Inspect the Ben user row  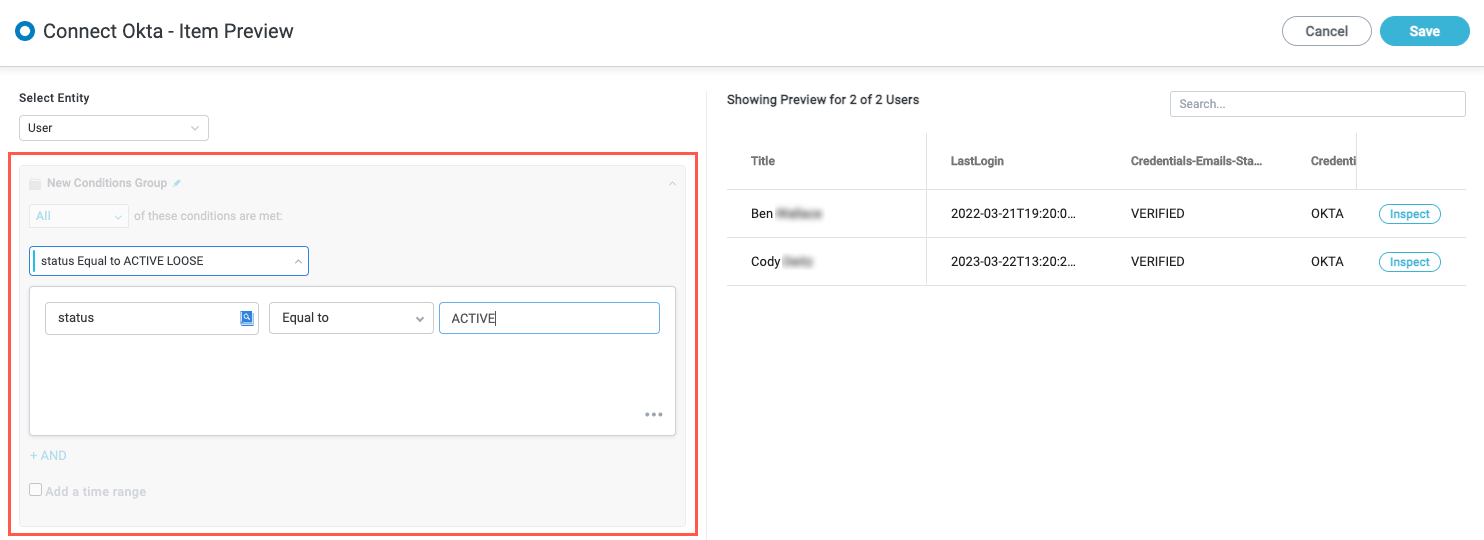1409,214
